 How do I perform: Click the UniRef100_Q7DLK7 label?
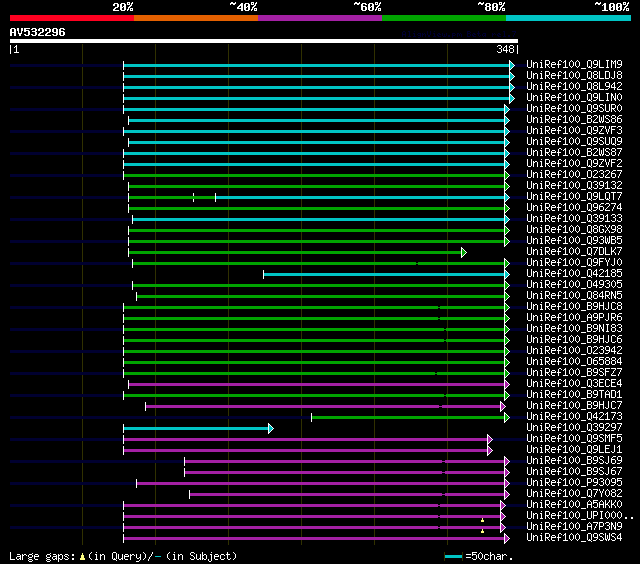point(574,252)
